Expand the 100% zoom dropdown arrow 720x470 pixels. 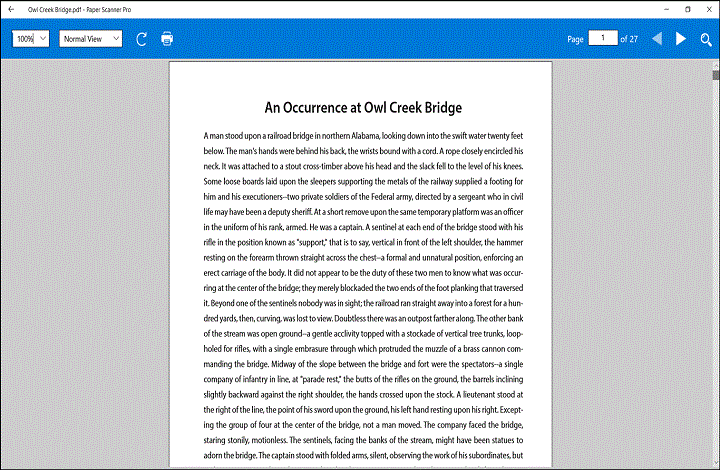(x=43, y=39)
